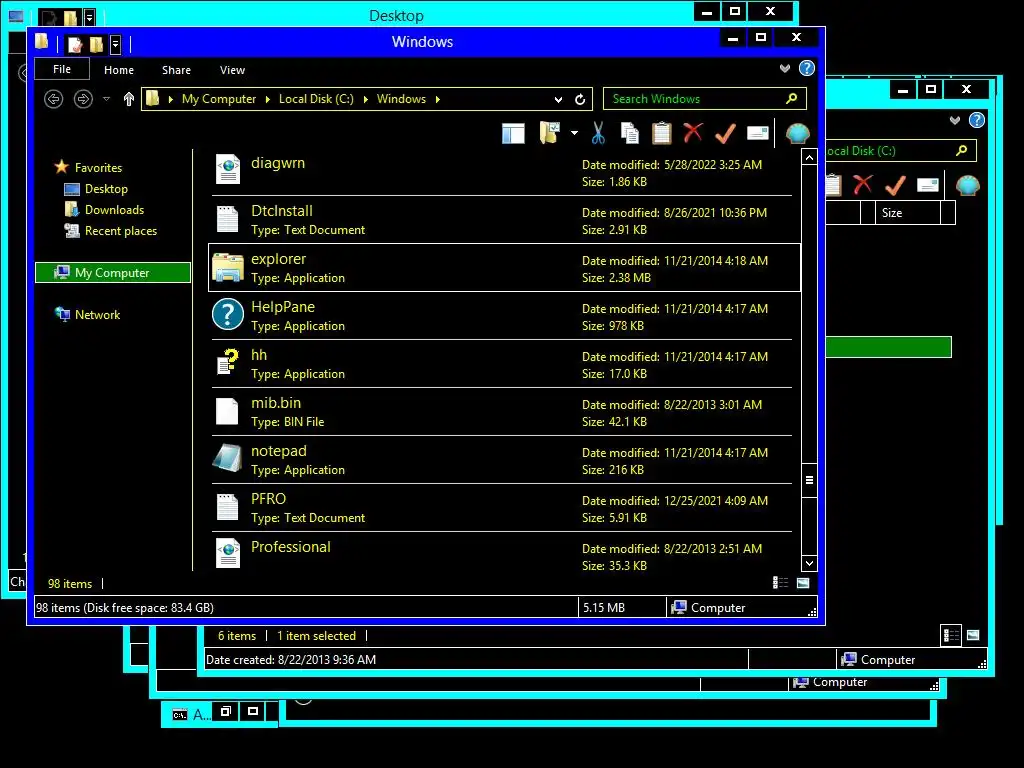Expand the folder options dropdown arrow
Image resolution: width=1024 pixels, height=768 pixels.
point(574,133)
